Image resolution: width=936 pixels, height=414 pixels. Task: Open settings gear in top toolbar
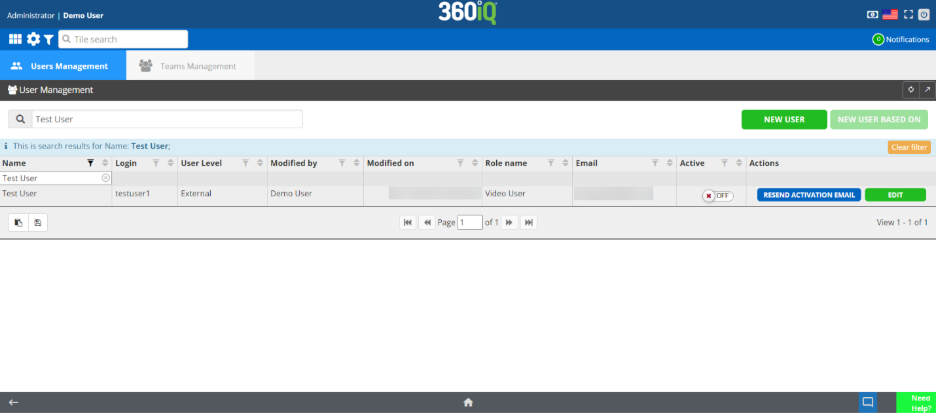tap(33, 39)
